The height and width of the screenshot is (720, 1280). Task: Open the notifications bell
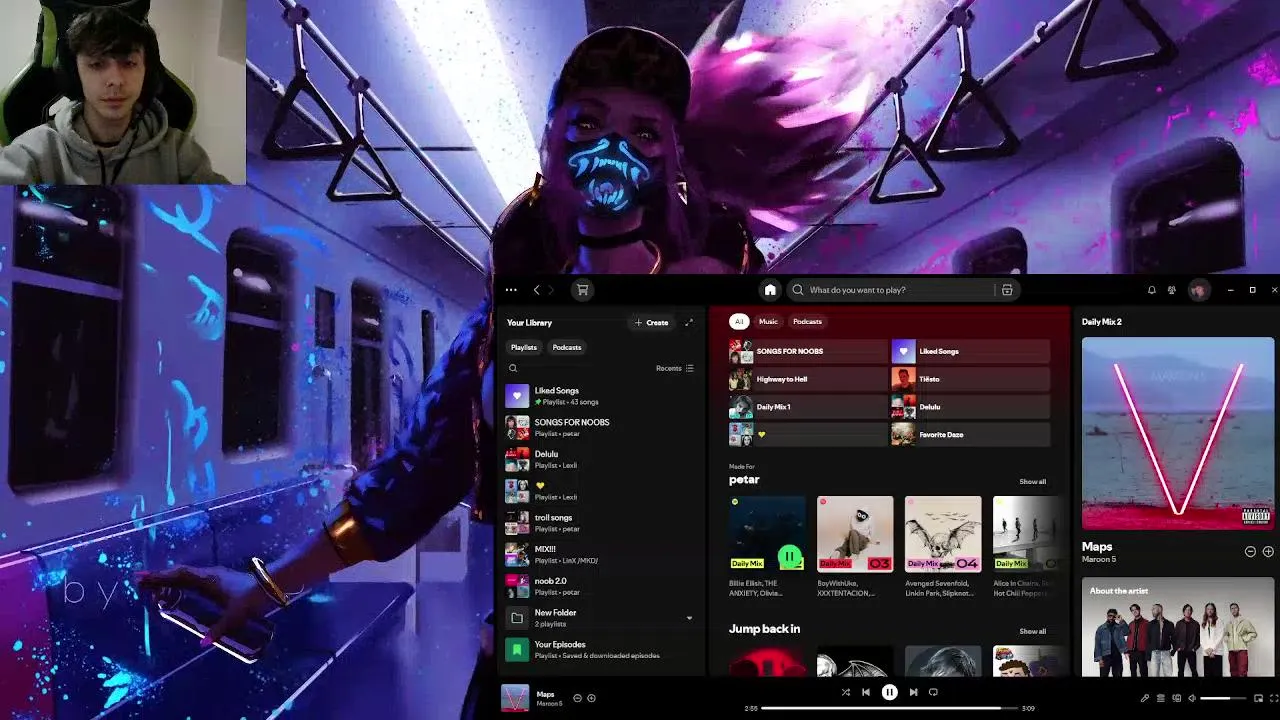(1151, 290)
